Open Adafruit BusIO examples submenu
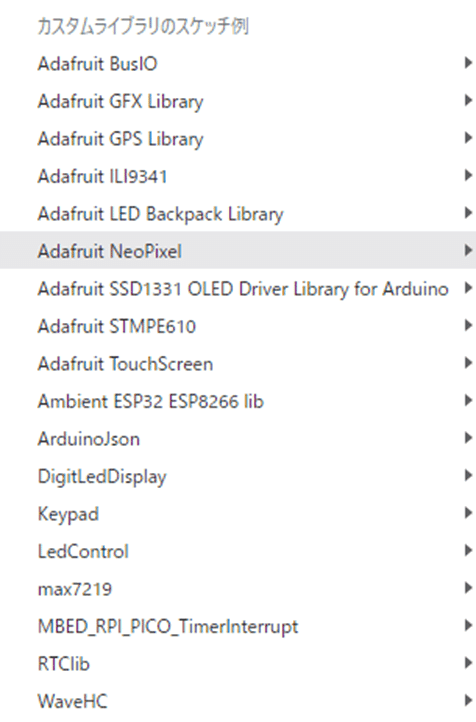The image size is (476, 722). 238,63
